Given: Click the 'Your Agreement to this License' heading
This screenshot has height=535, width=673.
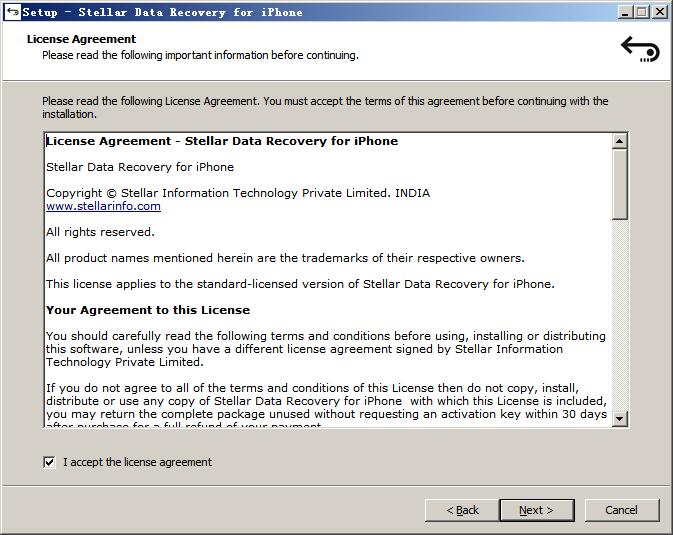Looking at the screenshot, I should coord(148,310).
